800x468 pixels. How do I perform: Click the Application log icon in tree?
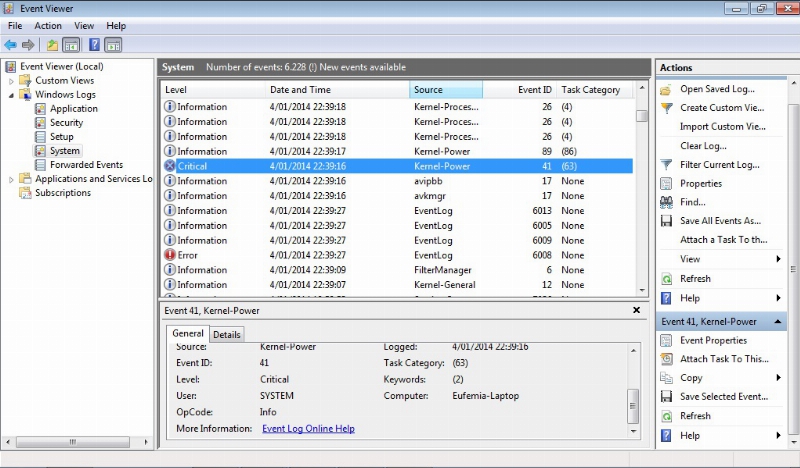pyautogui.click(x=40, y=109)
